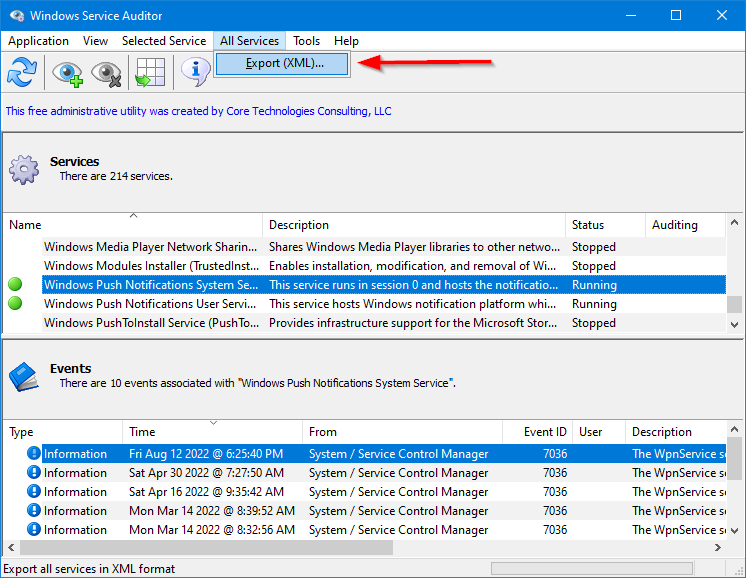Open the Help menu
Image resolution: width=746 pixels, height=578 pixels.
pyautogui.click(x=346, y=41)
